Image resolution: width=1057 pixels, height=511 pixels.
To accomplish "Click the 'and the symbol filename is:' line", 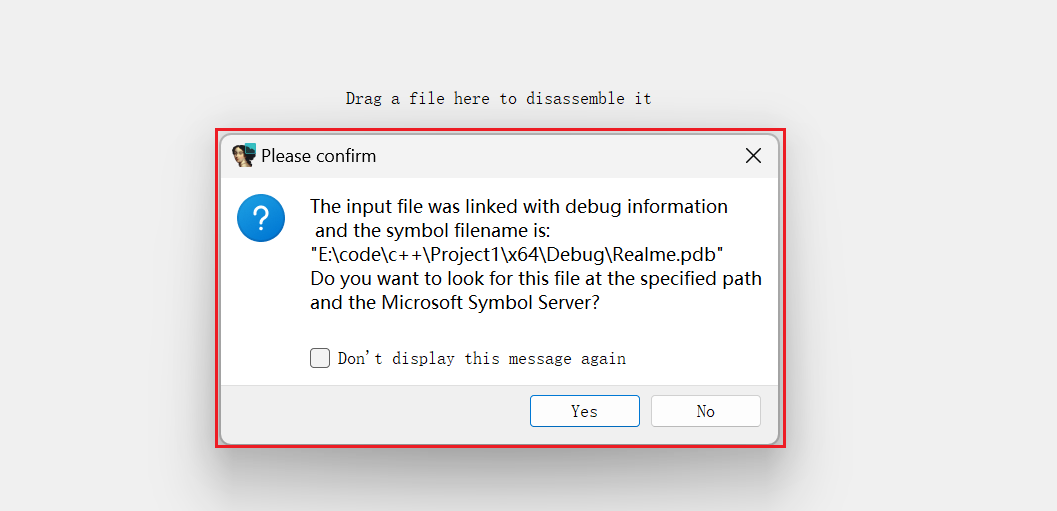I will click(433, 231).
